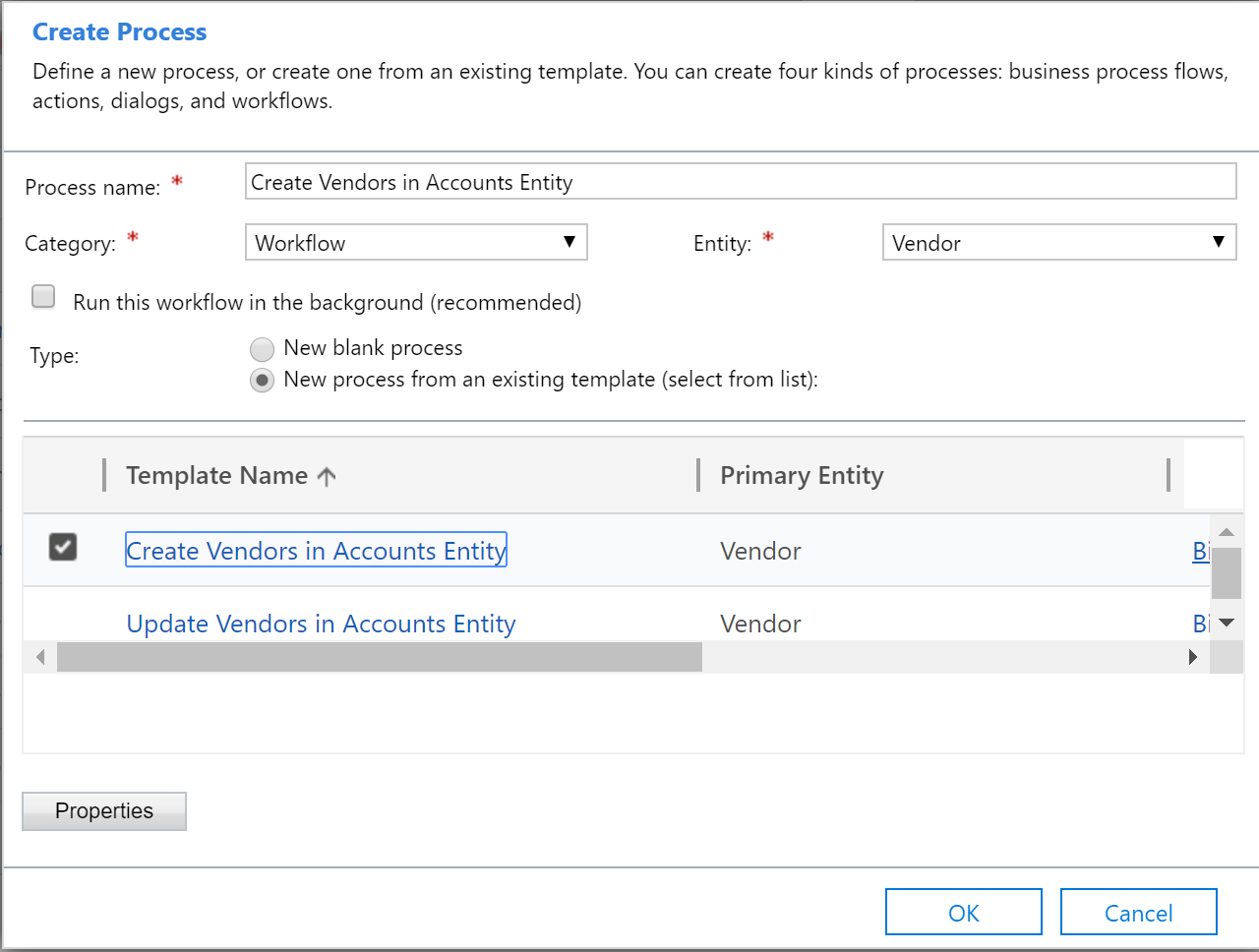The width and height of the screenshot is (1259, 952).
Task: Click the template list scroll down arrow
Action: tap(1227, 623)
